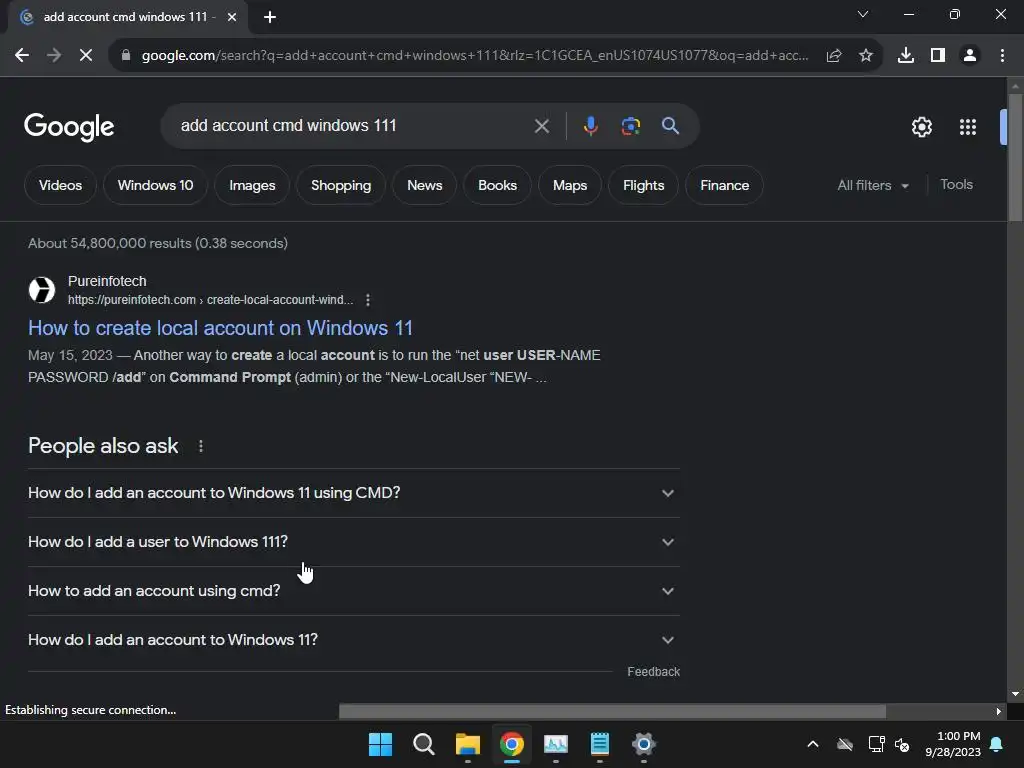Switch to Images results

[252, 185]
